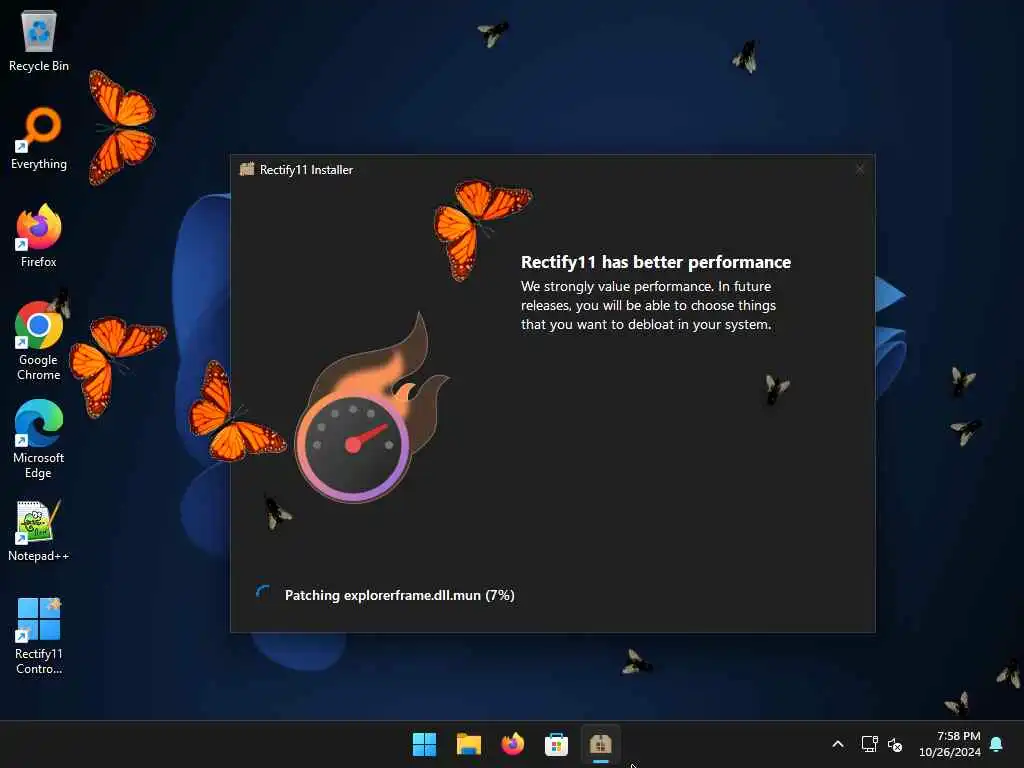1024x768 pixels.
Task: Close the Rectify11 Installer window
Action: [x=859, y=169]
